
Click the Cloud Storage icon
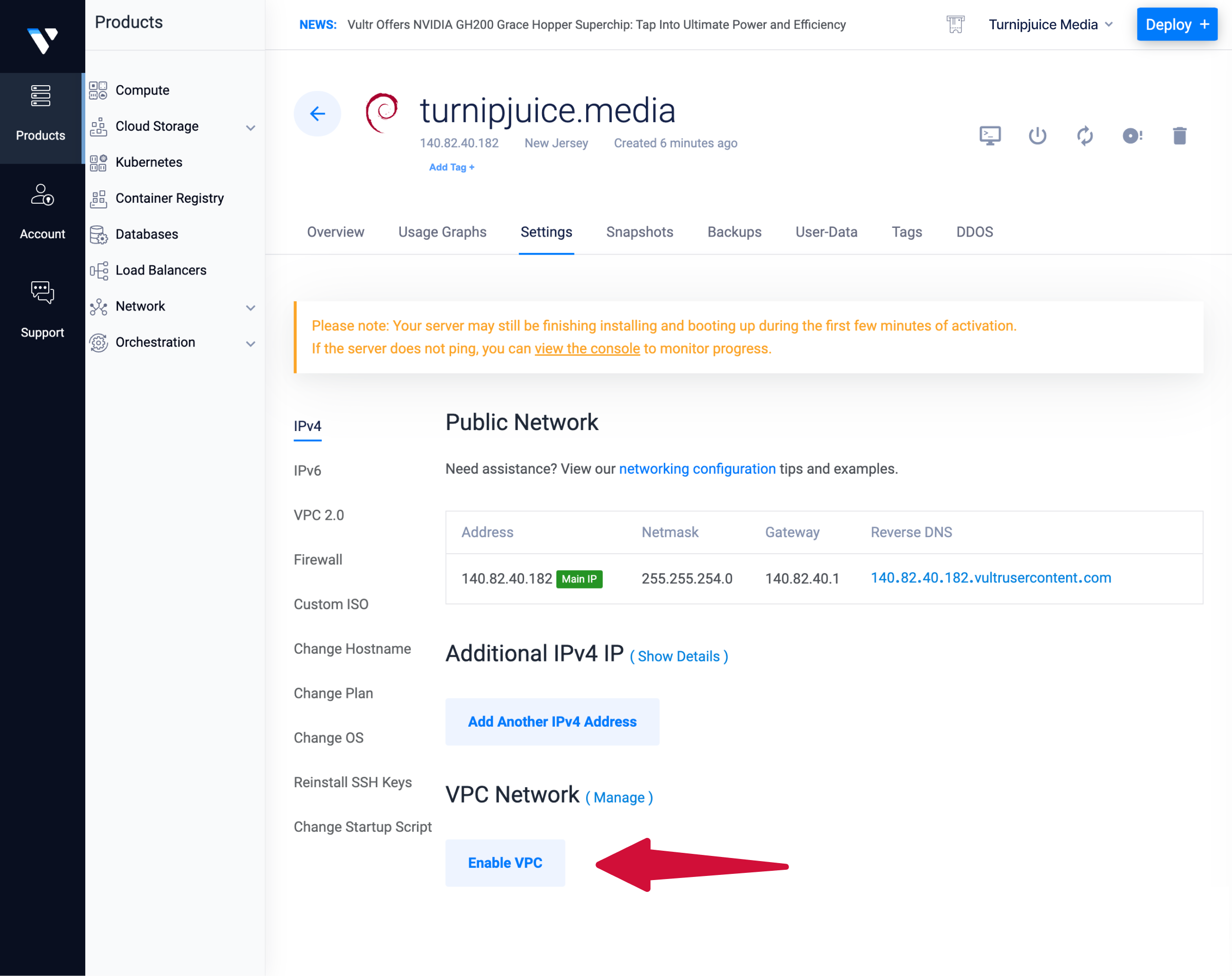[x=98, y=126]
